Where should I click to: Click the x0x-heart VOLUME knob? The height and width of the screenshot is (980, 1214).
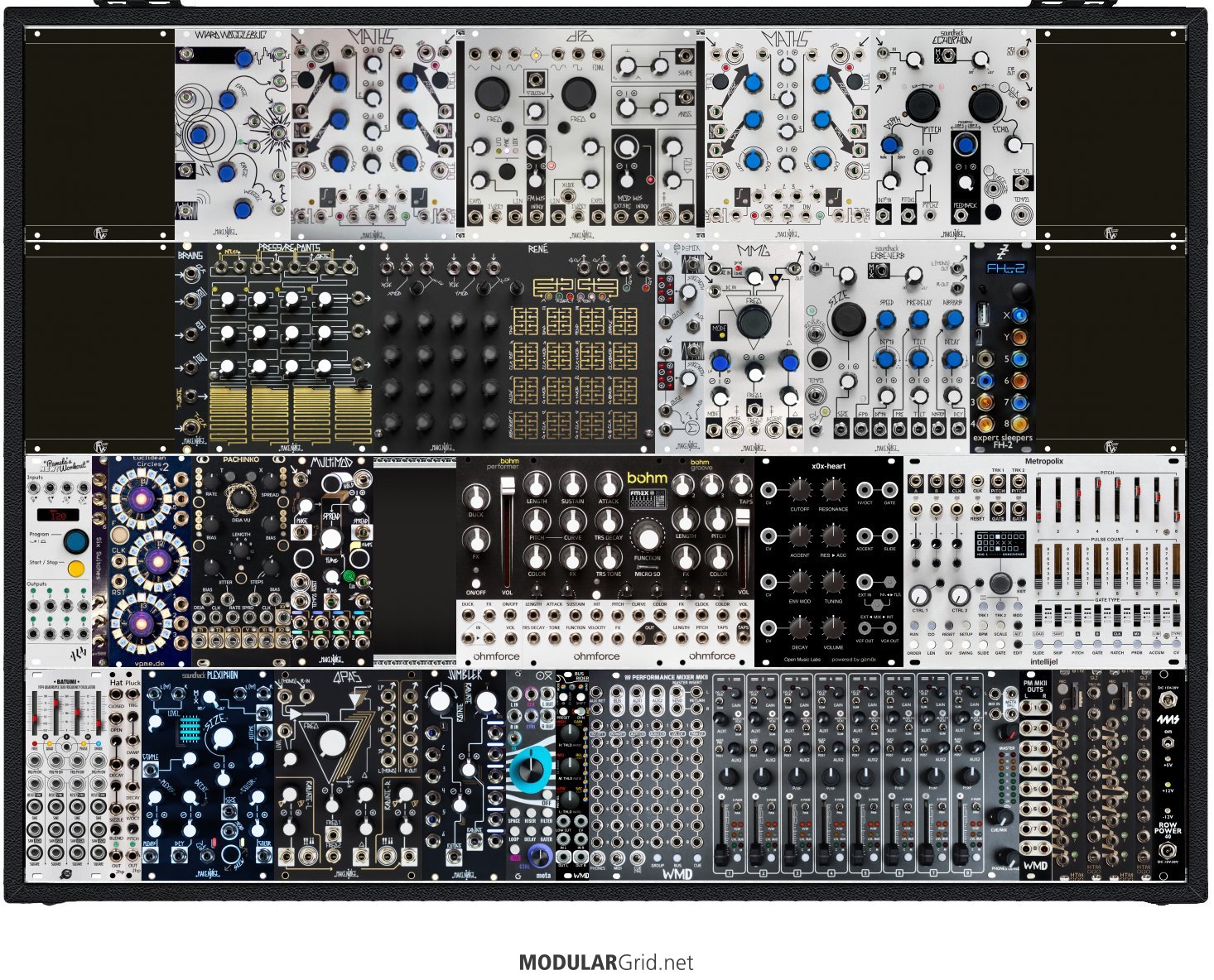coord(833,629)
